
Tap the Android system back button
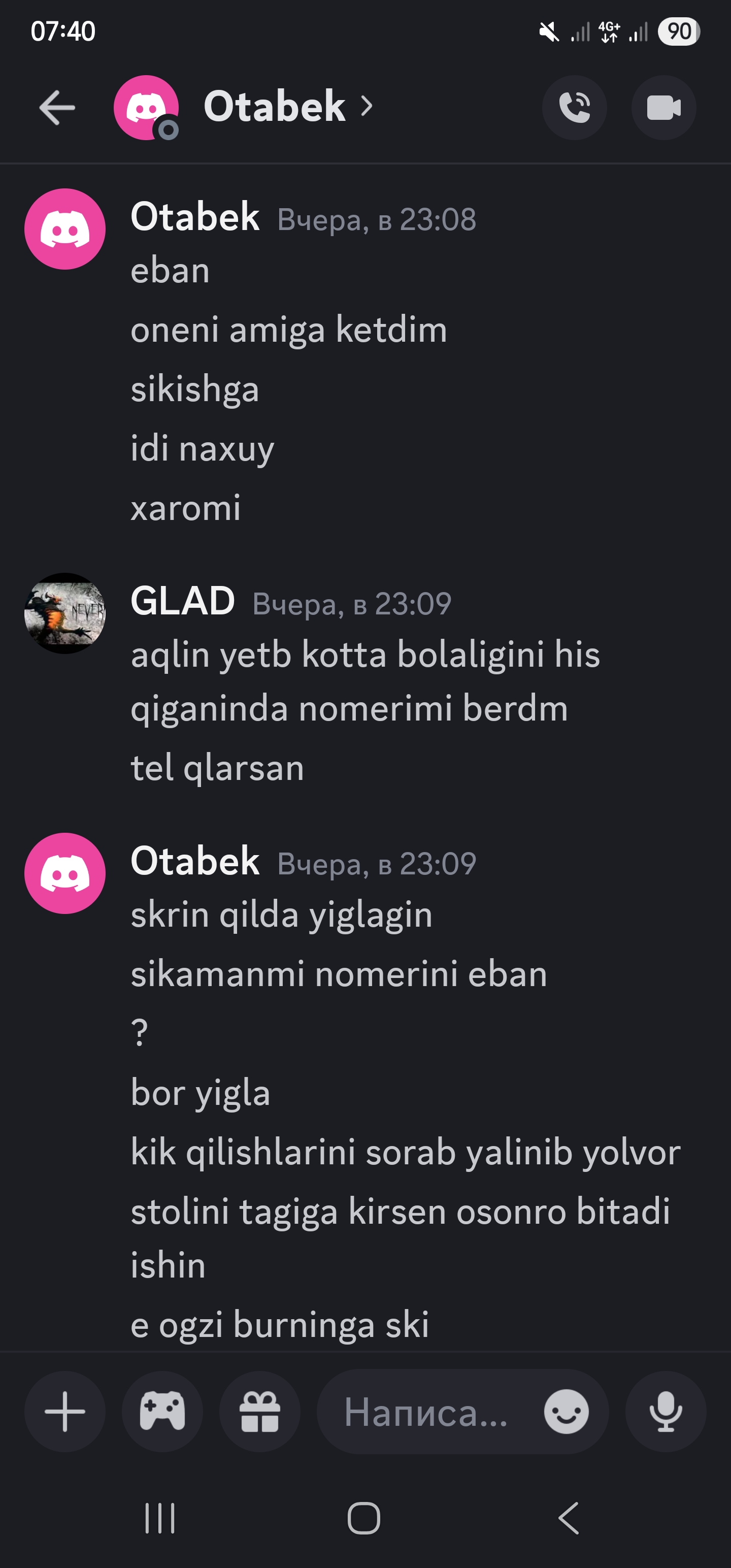tap(569, 1518)
